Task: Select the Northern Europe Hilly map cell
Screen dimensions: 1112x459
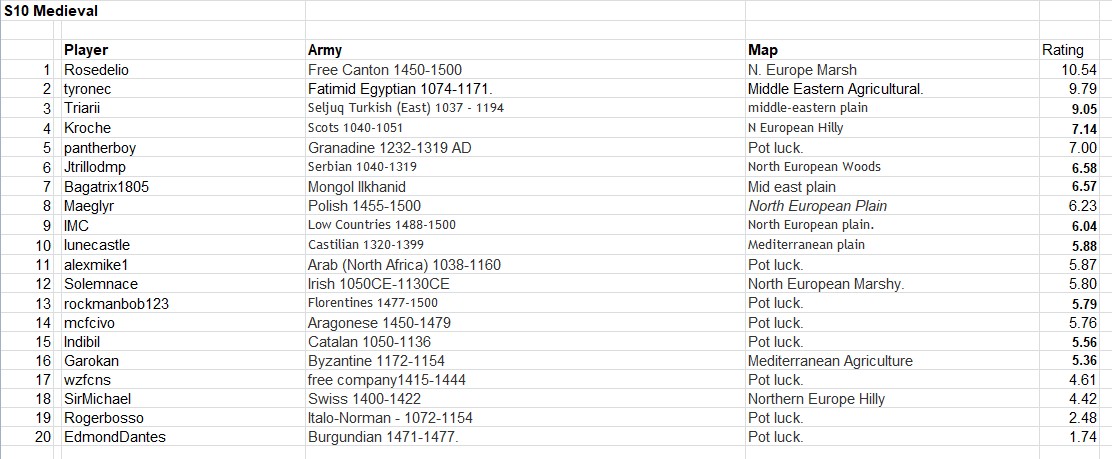Action: [816, 400]
